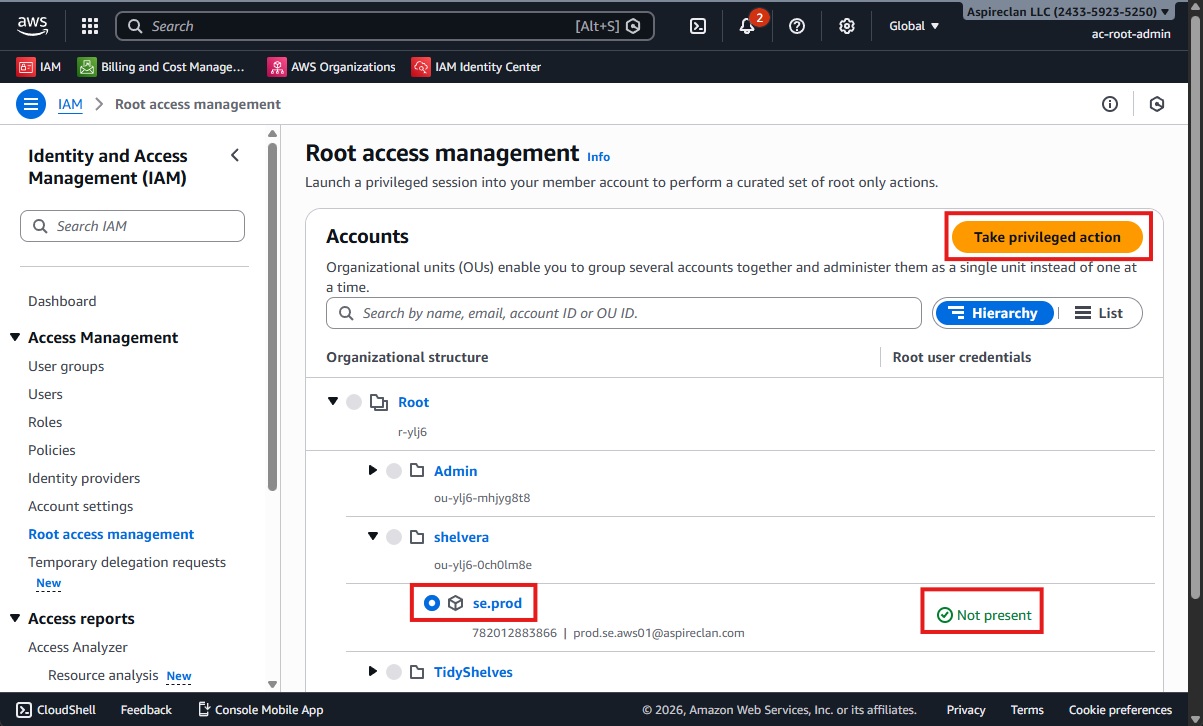Open Users in the sidebar

click(45, 394)
